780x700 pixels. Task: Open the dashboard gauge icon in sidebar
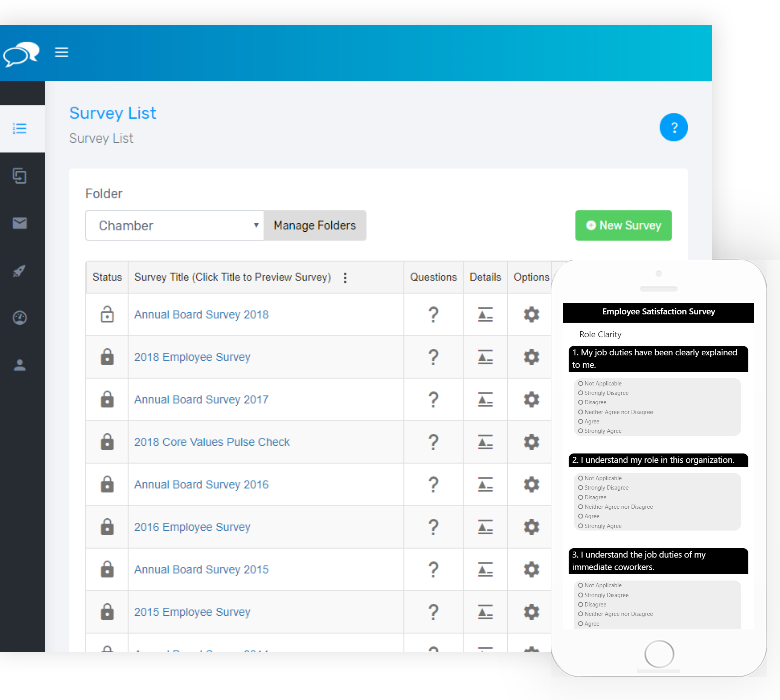click(x=20, y=318)
